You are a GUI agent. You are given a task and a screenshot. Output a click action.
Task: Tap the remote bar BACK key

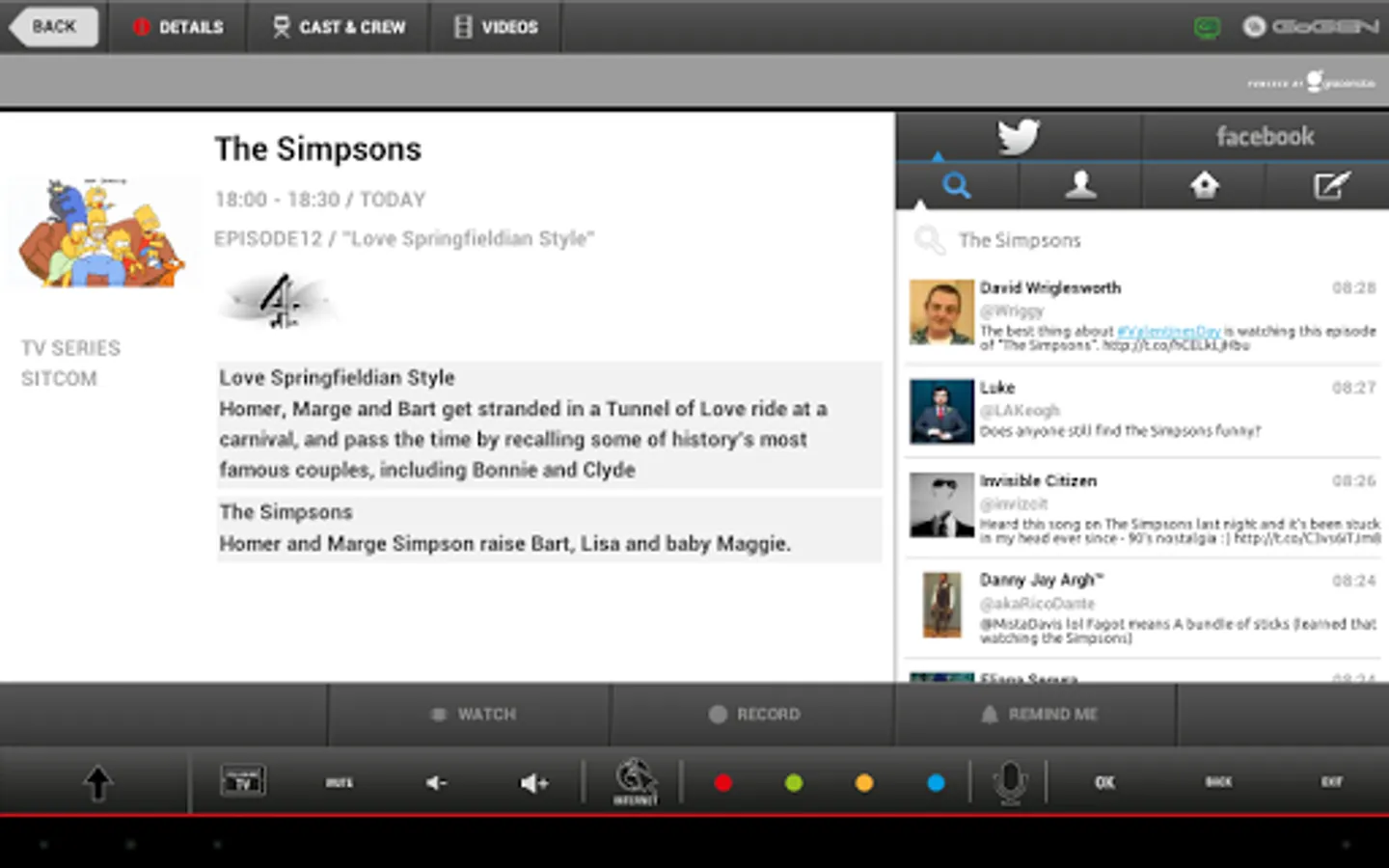click(x=1218, y=782)
